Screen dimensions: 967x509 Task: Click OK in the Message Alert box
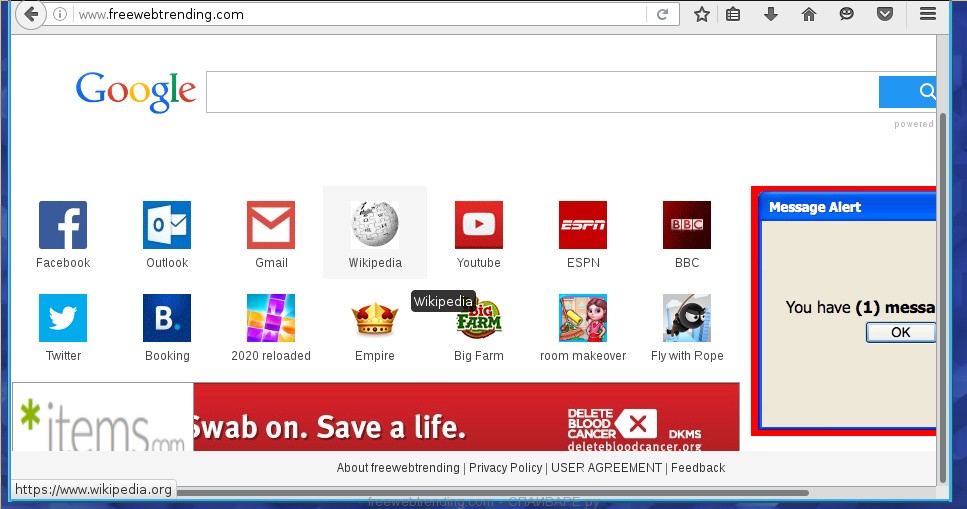tap(900, 333)
